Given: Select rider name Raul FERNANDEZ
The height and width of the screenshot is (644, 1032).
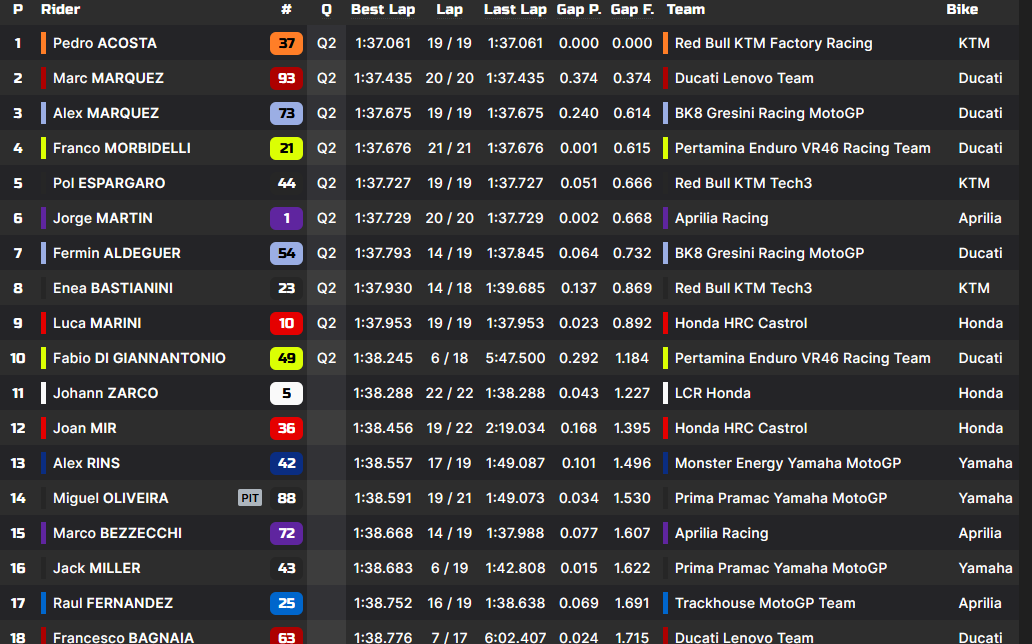Looking at the screenshot, I should click(113, 603).
